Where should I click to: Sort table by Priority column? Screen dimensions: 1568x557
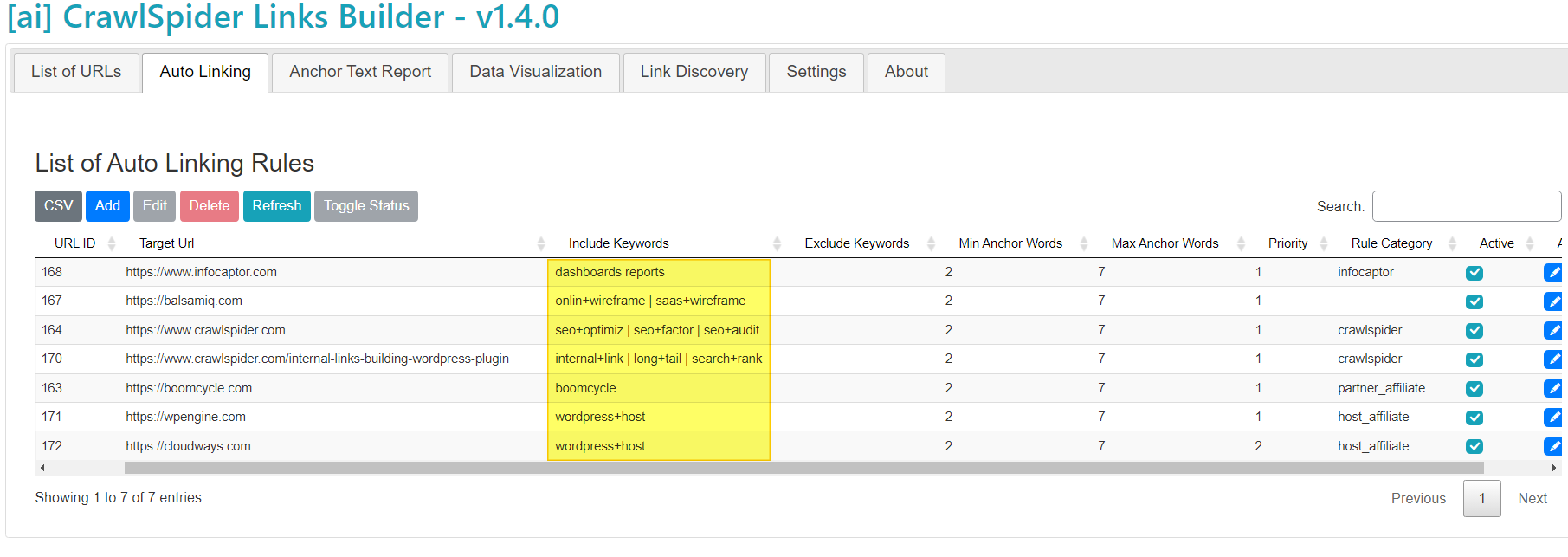(1291, 243)
